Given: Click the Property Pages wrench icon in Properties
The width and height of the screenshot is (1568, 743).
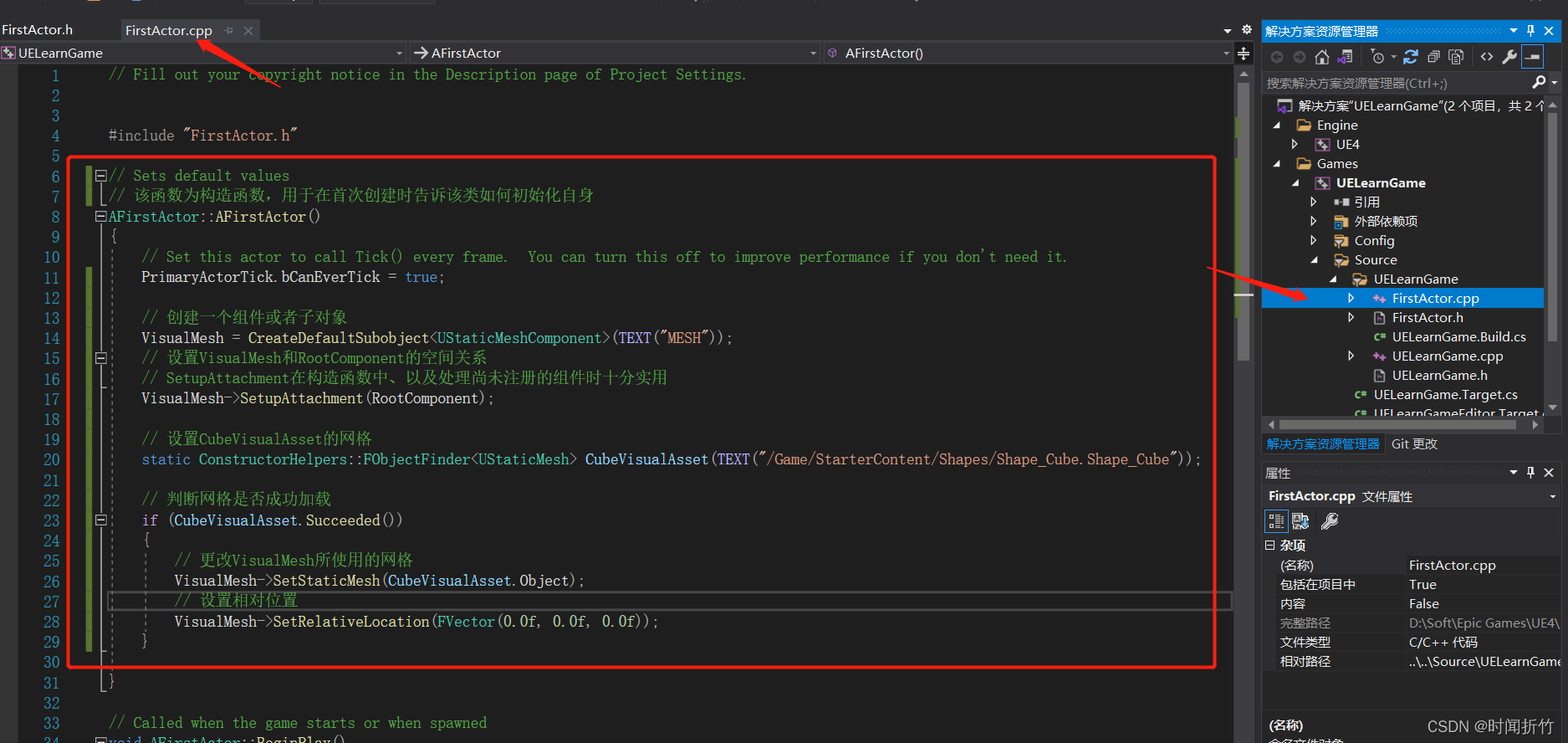Looking at the screenshot, I should coord(1330,521).
